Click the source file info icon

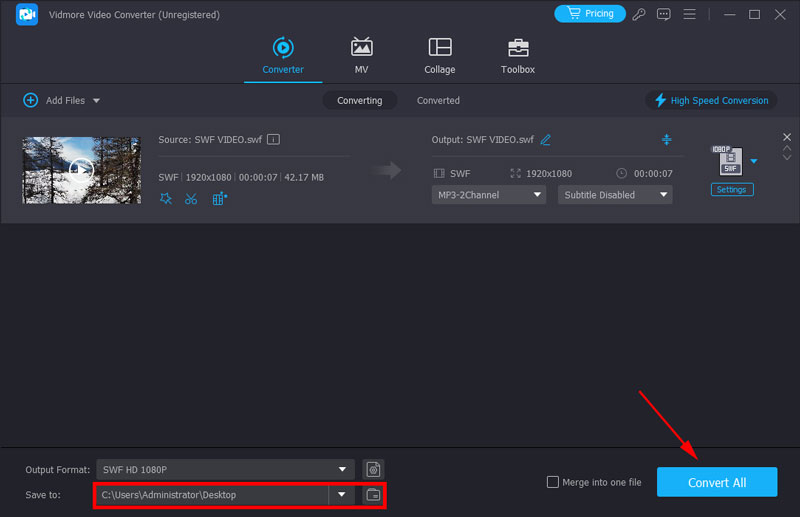coord(273,140)
